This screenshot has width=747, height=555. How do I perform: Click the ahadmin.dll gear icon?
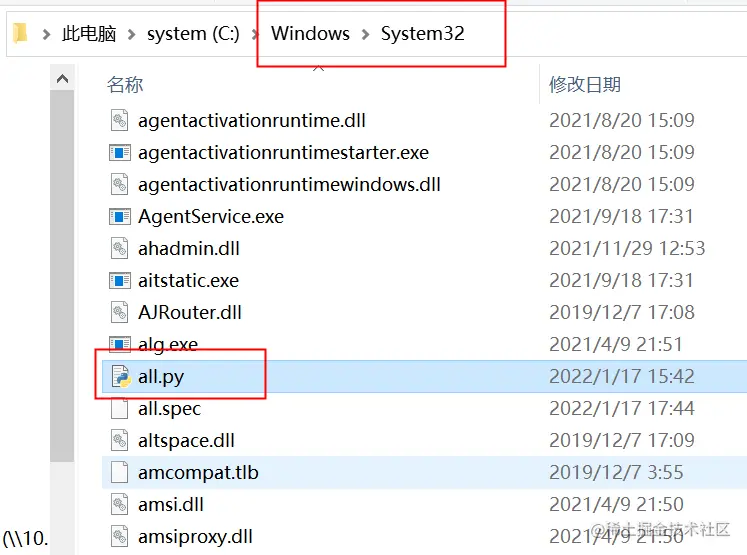tap(120, 249)
